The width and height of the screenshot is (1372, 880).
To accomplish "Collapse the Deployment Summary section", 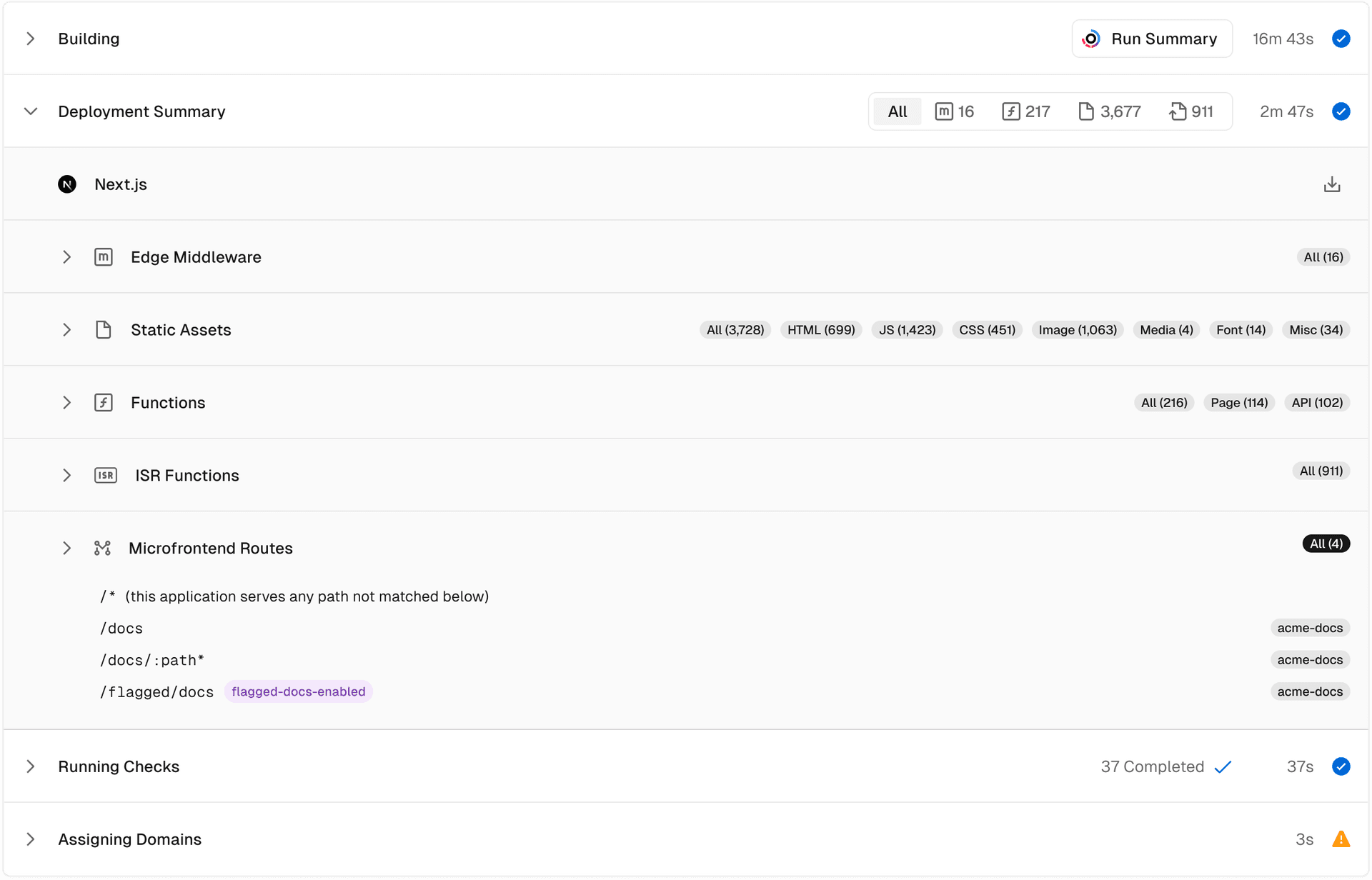I will 30,111.
